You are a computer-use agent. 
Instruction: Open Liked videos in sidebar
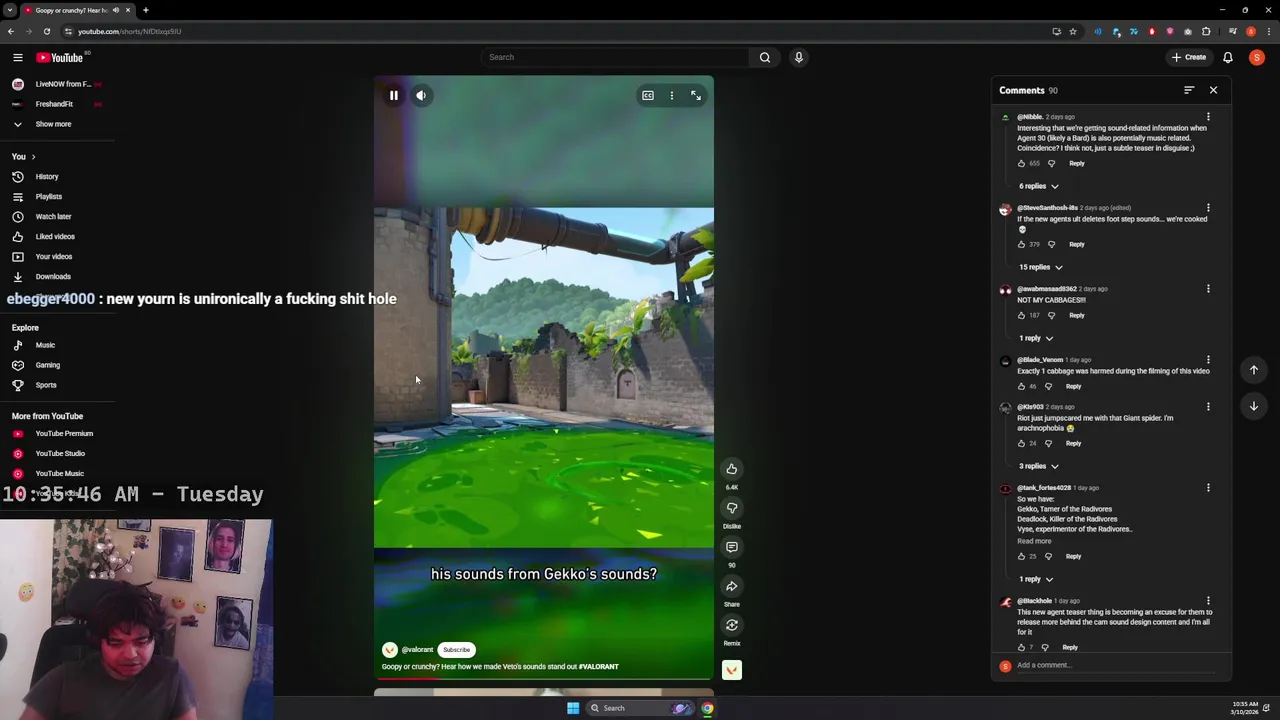55,237
